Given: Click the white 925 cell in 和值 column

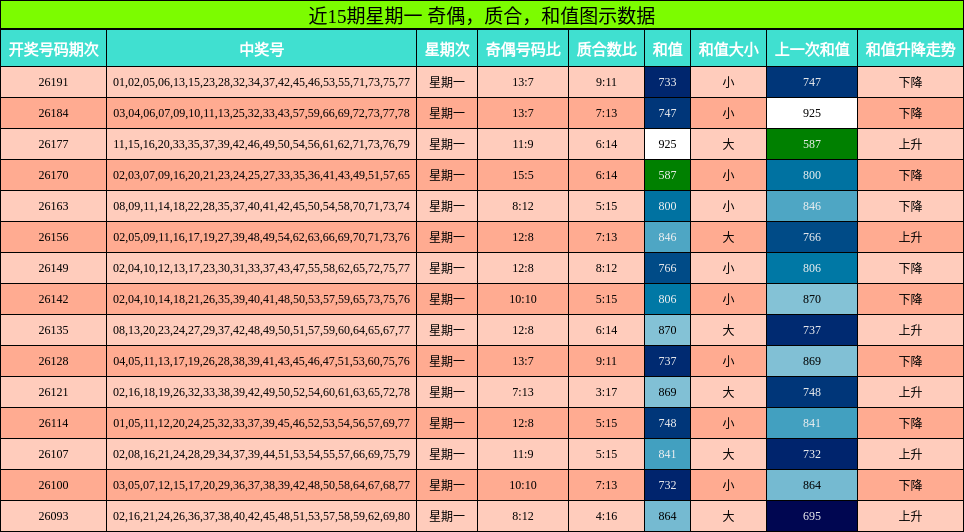Looking at the screenshot, I should 668,145.
